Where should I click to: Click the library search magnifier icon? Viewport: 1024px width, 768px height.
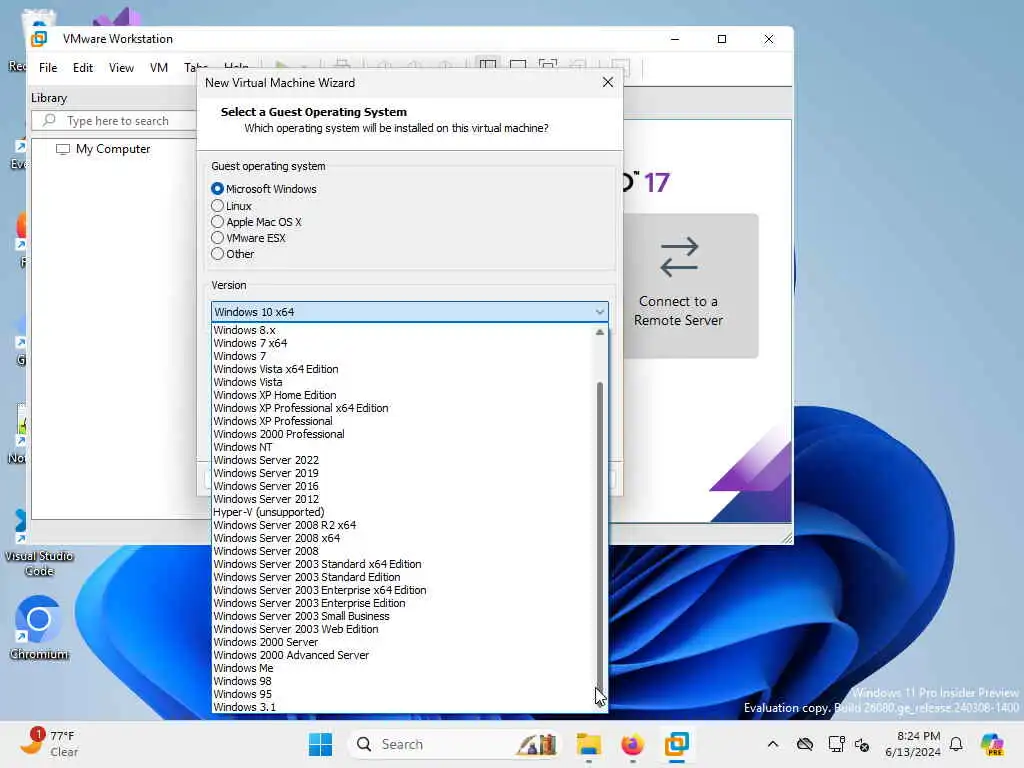tap(49, 120)
